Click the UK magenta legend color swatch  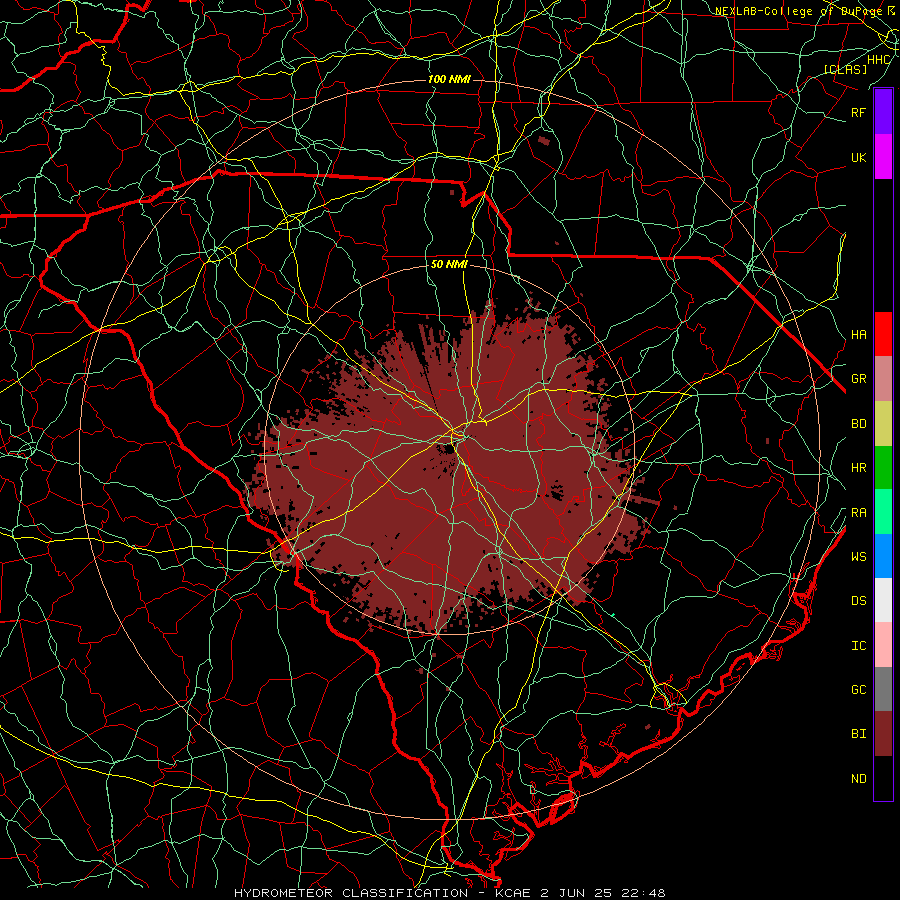pos(883,157)
